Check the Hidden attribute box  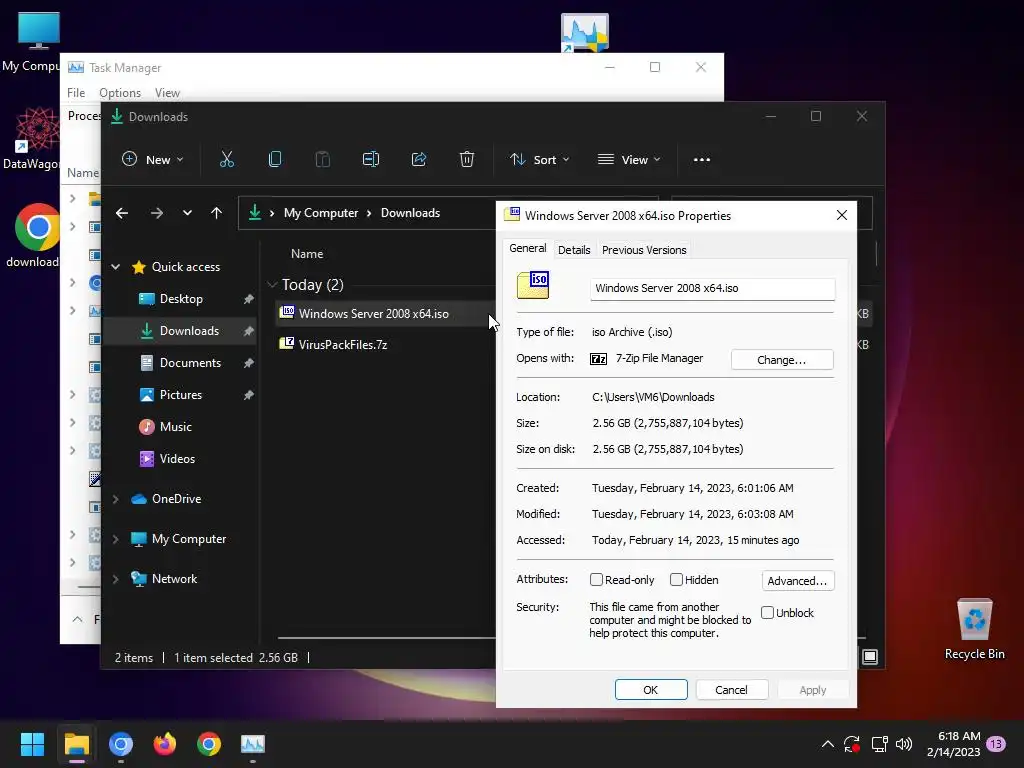[x=677, y=580]
